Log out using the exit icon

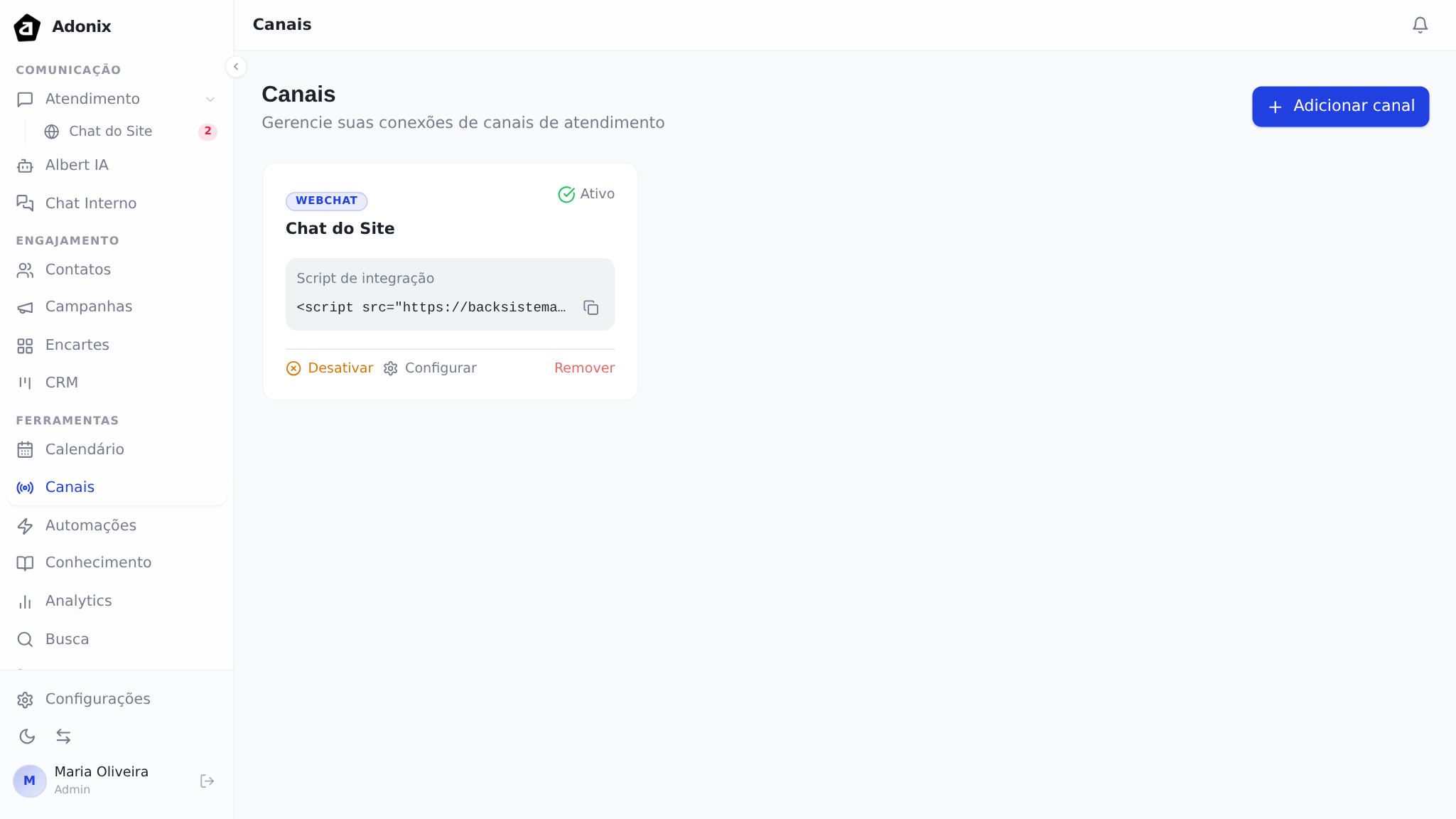pyautogui.click(x=207, y=781)
